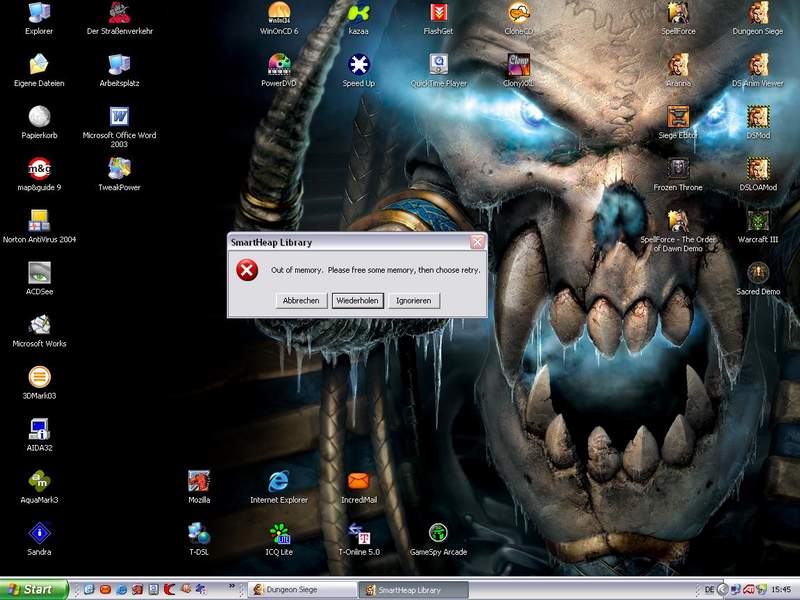Activate the SmartHeap Library taskbar button
This screenshot has height=600, width=800.
[x=412, y=590]
